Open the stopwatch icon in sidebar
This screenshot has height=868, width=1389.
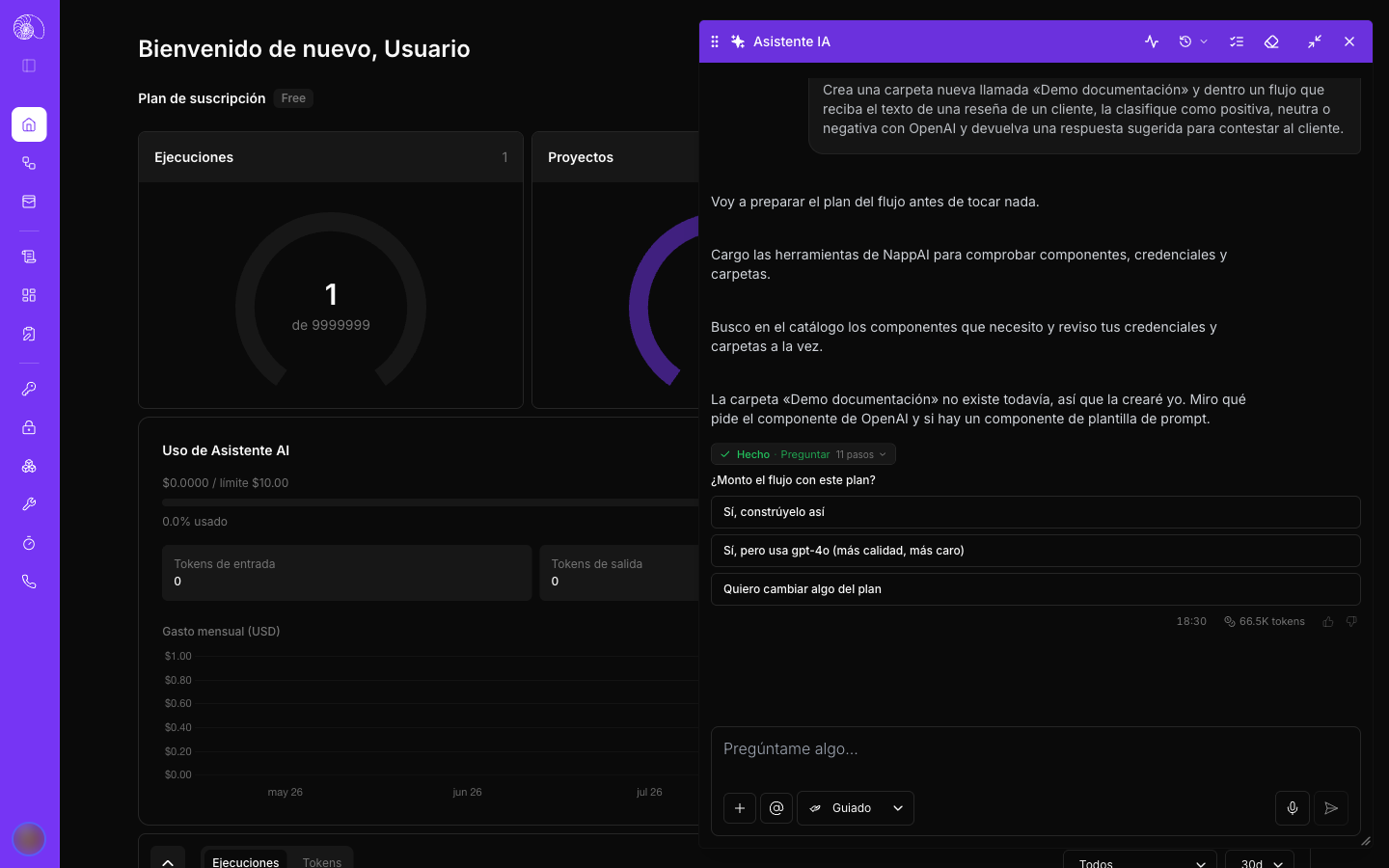click(29, 543)
